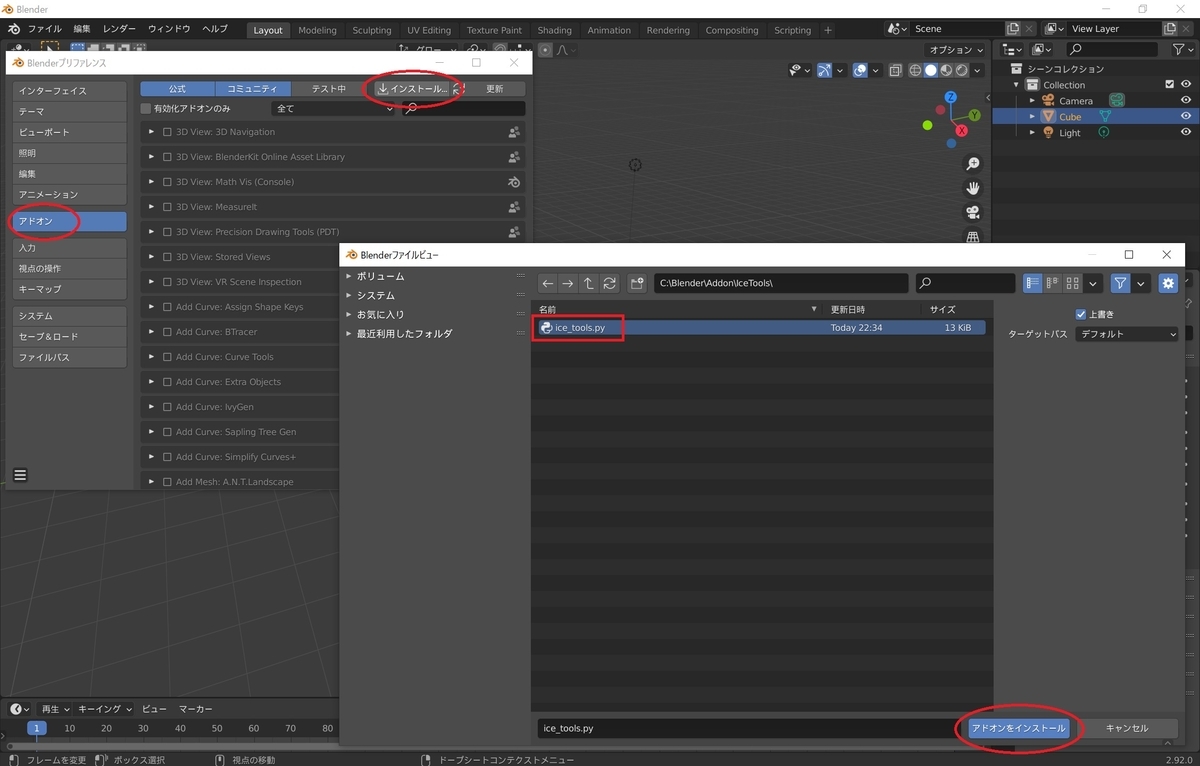Screen dimensions: 1200x766
Task: Enable the Add Curve: IvyGen addon
Action: (x=167, y=407)
